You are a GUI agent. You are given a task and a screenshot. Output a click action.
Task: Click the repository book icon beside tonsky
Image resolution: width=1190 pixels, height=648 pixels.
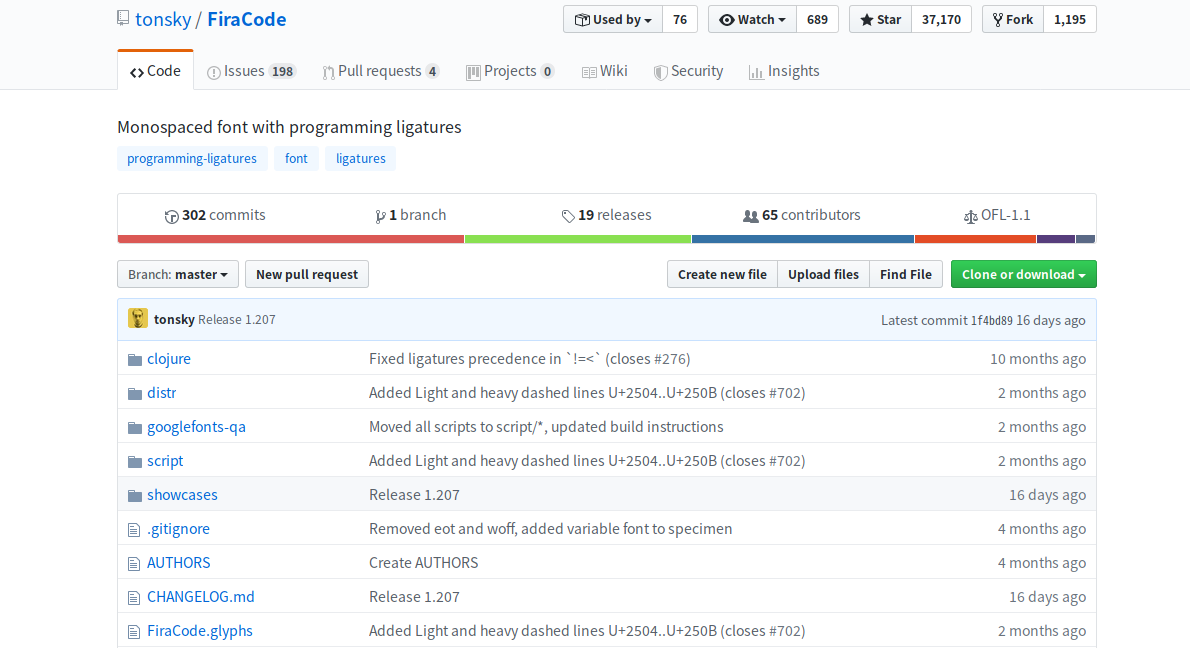point(123,19)
